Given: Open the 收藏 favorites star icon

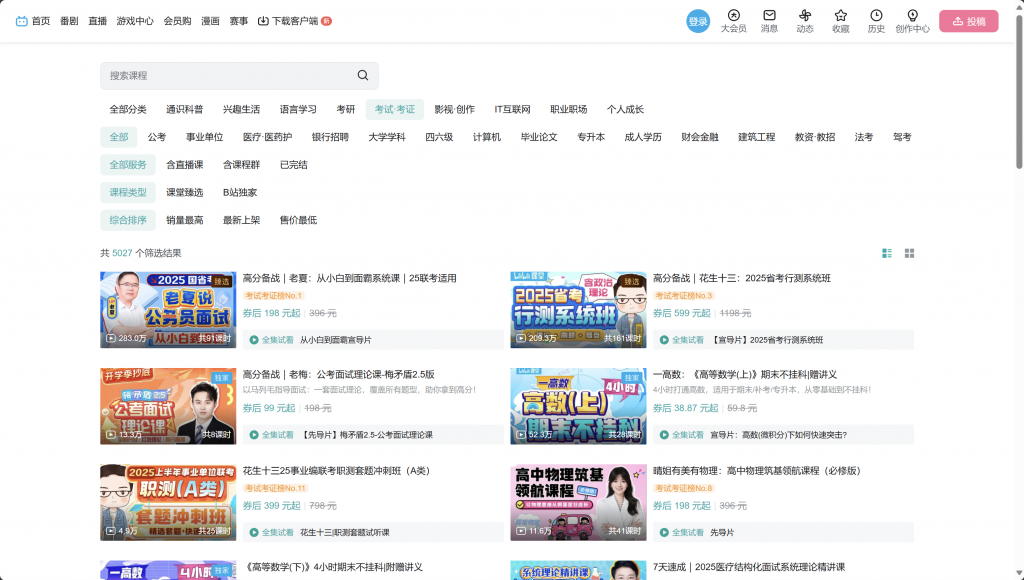Looking at the screenshot, I should coord(840,15).
